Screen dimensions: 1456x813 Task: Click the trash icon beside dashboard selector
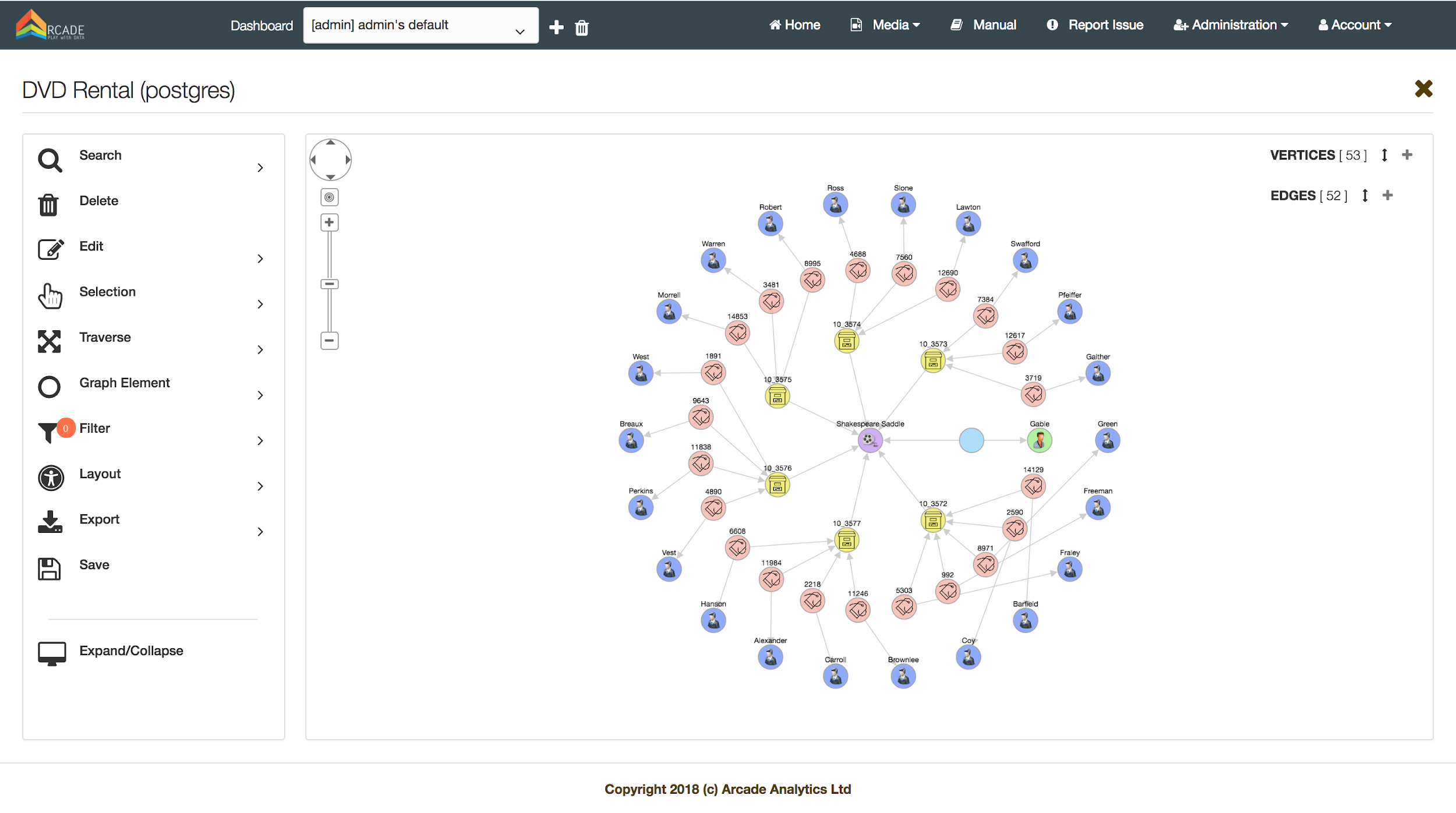click(x=581, y=27)
